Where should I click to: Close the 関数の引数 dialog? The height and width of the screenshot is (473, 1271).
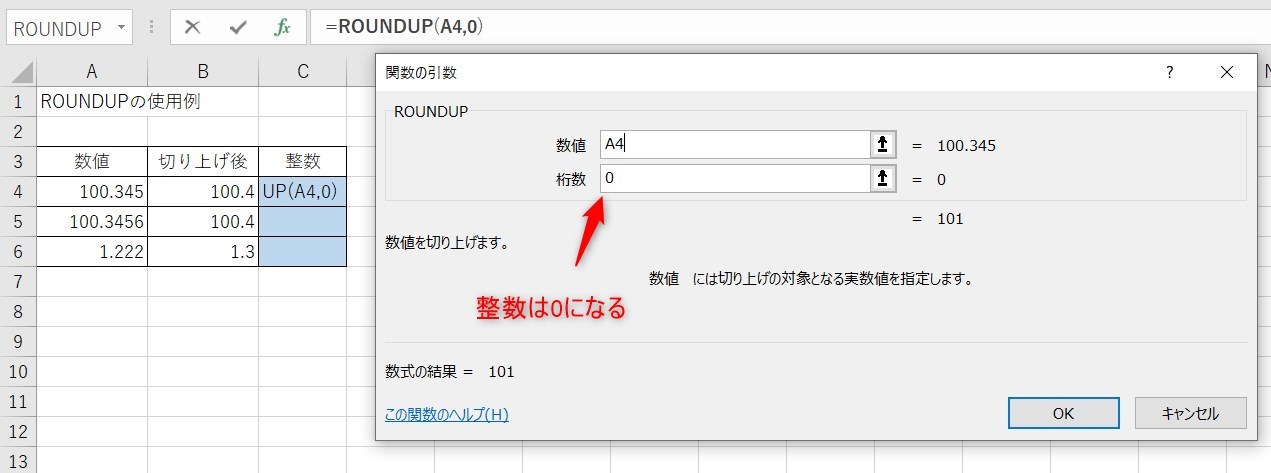[x=1227, y=72]
